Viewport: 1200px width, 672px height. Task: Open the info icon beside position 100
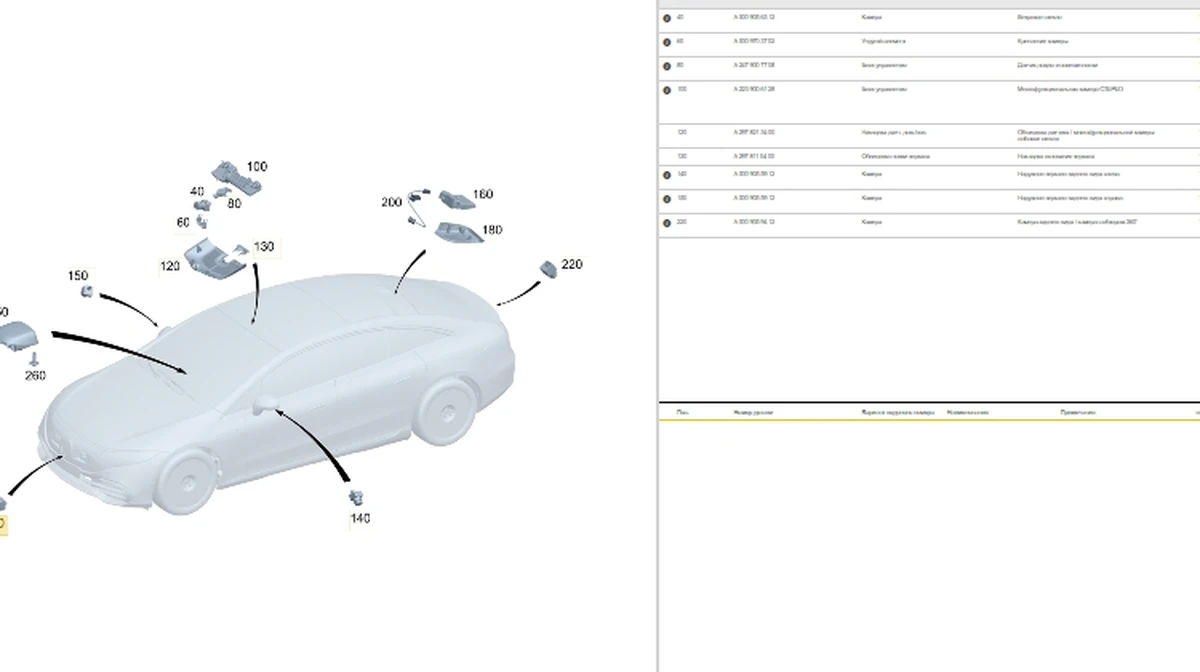pos(667,90)
